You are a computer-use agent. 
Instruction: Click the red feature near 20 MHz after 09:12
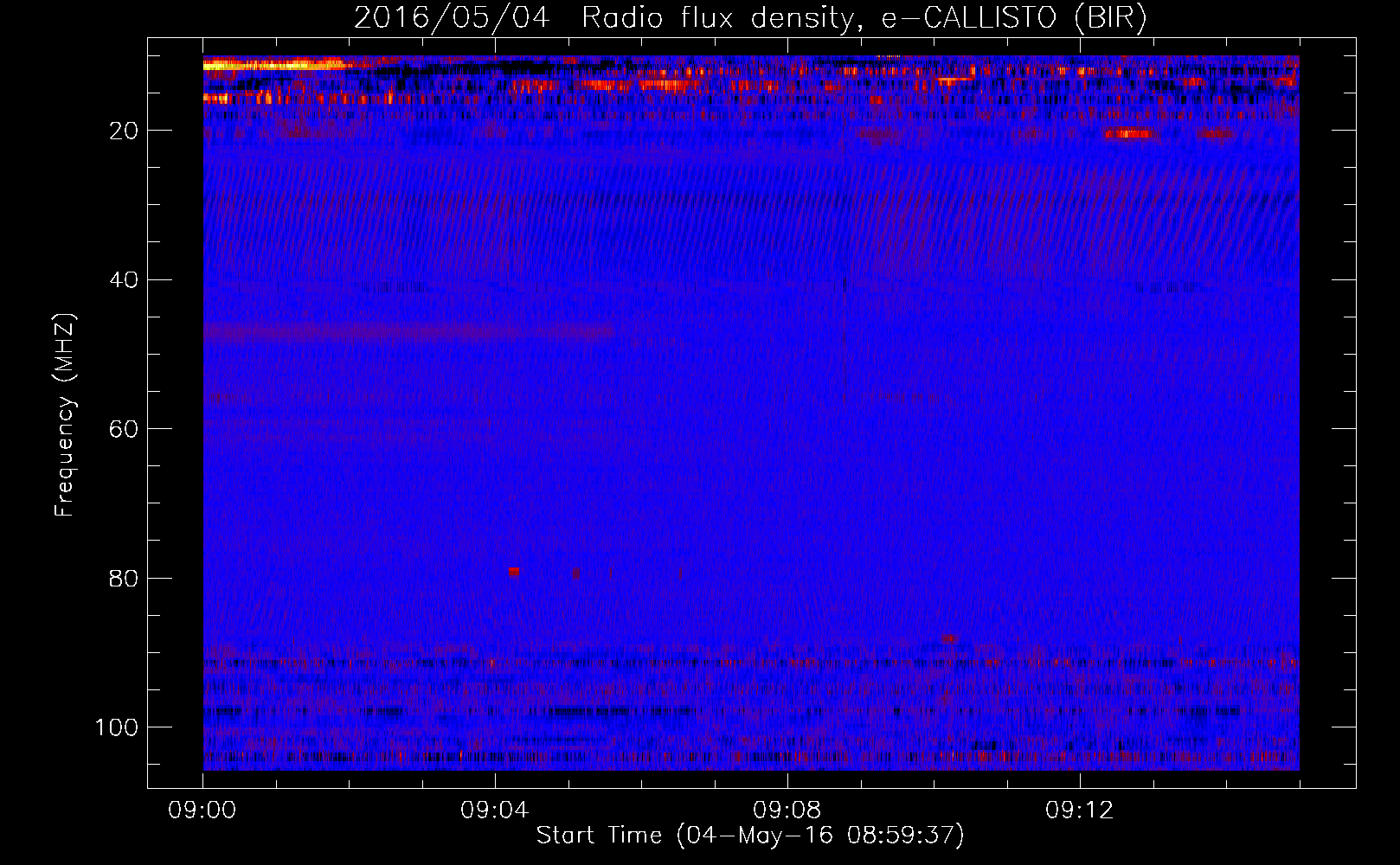coord(1131,133)
